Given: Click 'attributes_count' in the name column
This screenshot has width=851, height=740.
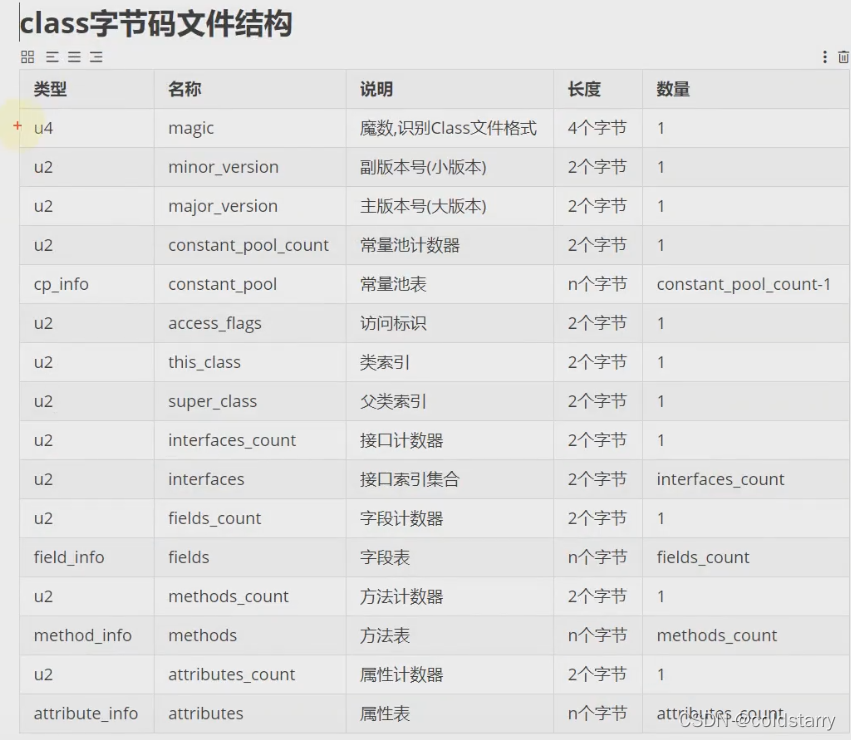Looking at the screenshot, I should 232,675.
